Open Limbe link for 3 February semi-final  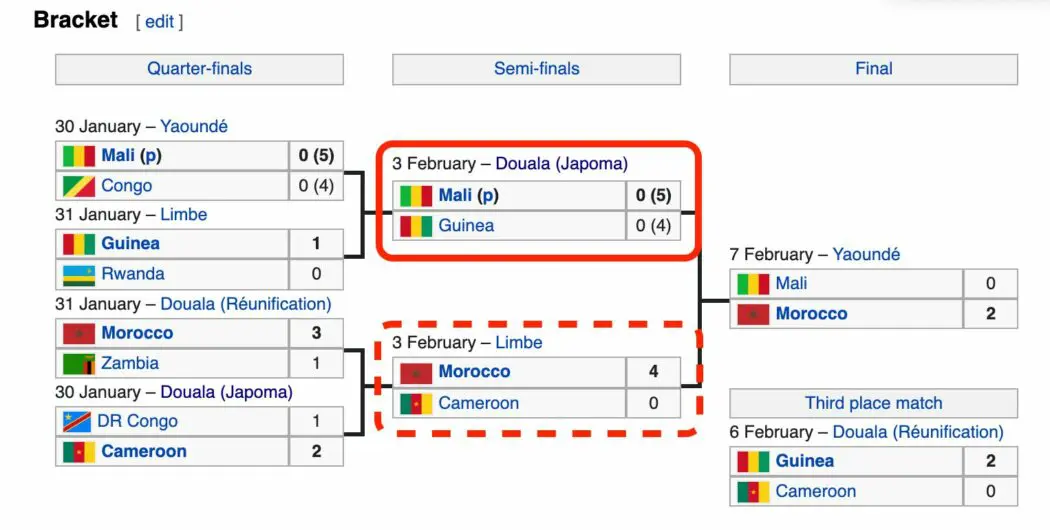519,342
